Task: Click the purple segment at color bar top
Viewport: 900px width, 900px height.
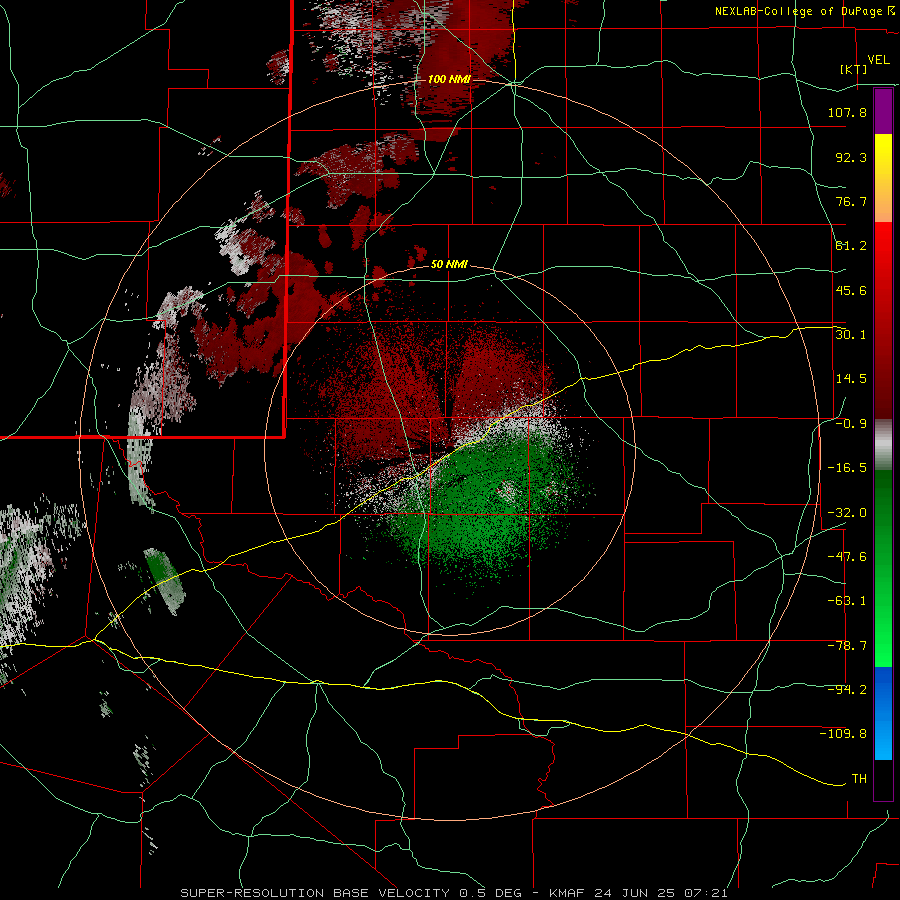Action: [x=883, y=111]
